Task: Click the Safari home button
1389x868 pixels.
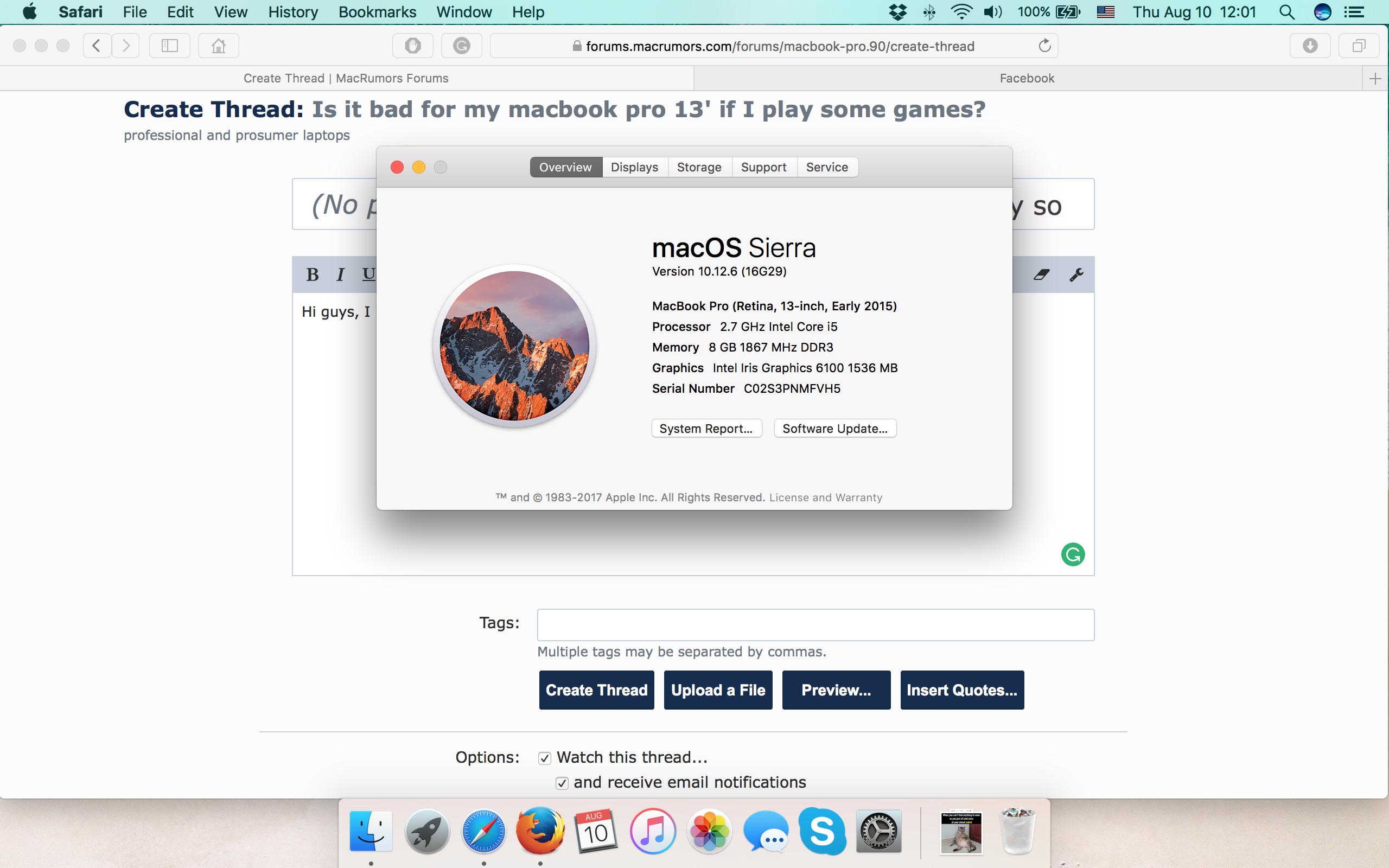Action: coord(219,46)
